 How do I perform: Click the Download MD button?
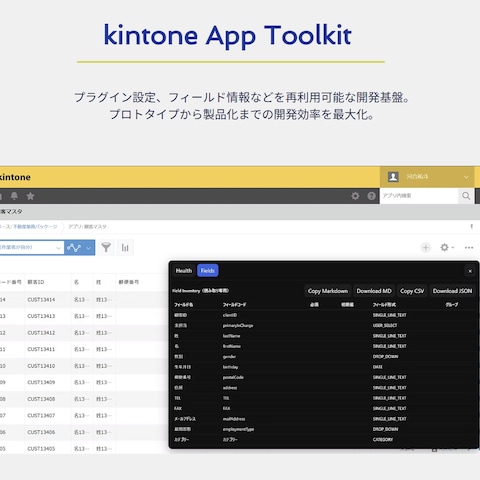(374, 291)
